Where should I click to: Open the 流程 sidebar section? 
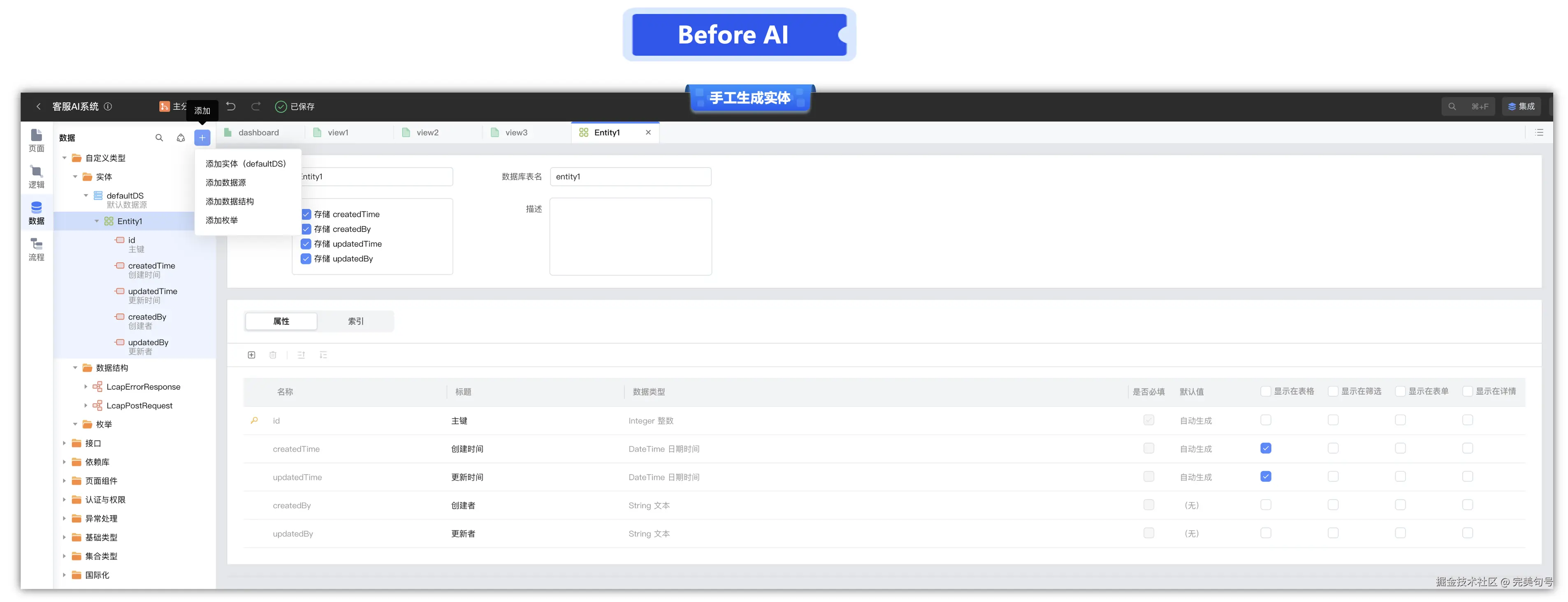(x=37, y=250)
